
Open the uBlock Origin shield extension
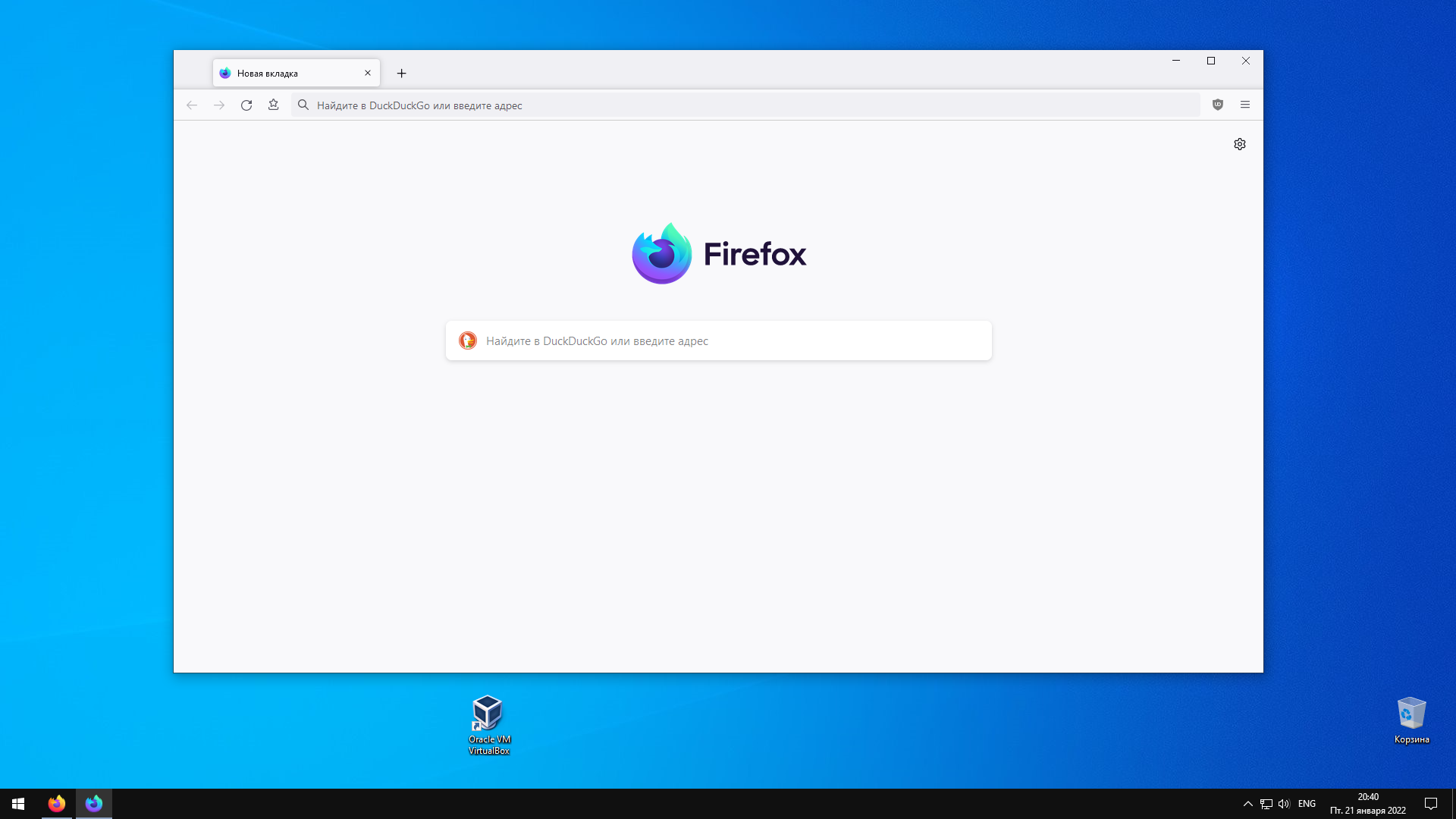pyautogui.click(x=1218, y=105)
